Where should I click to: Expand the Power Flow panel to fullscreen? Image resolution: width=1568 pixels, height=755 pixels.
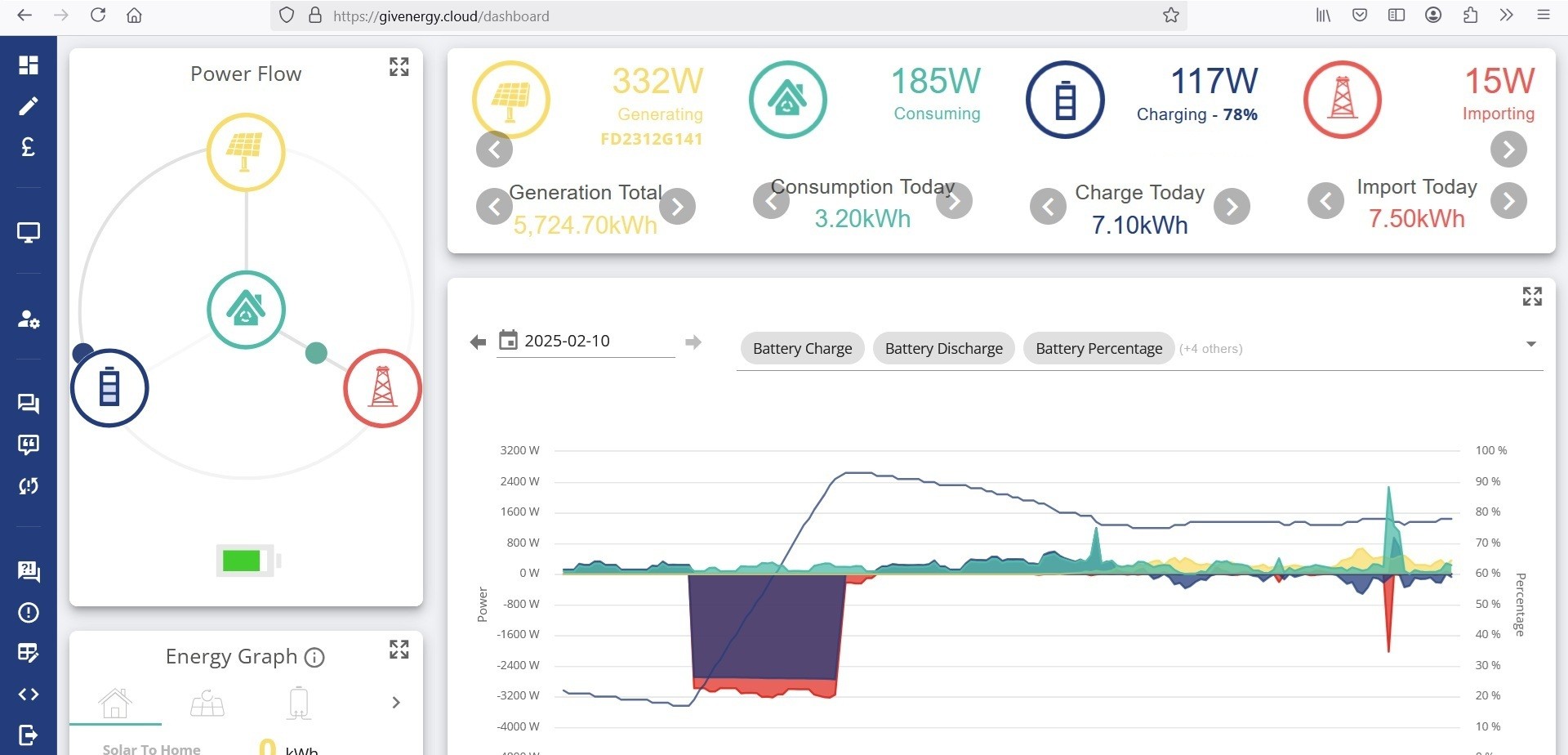click(x=399, y=67)
